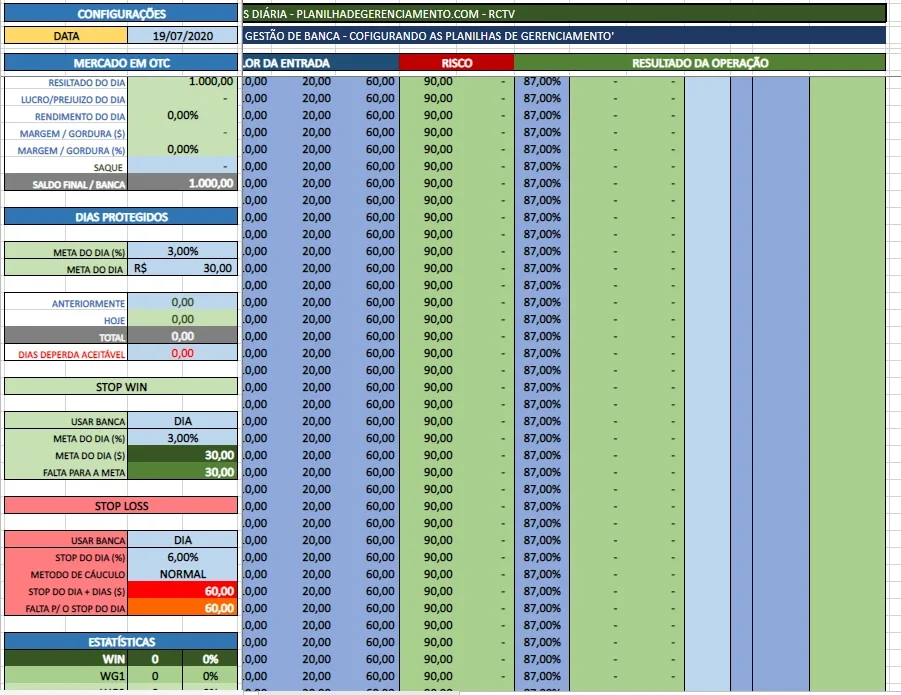Click the MARGEM / GORDURA ($) label
Screen dimensions: 901x695
72,134
